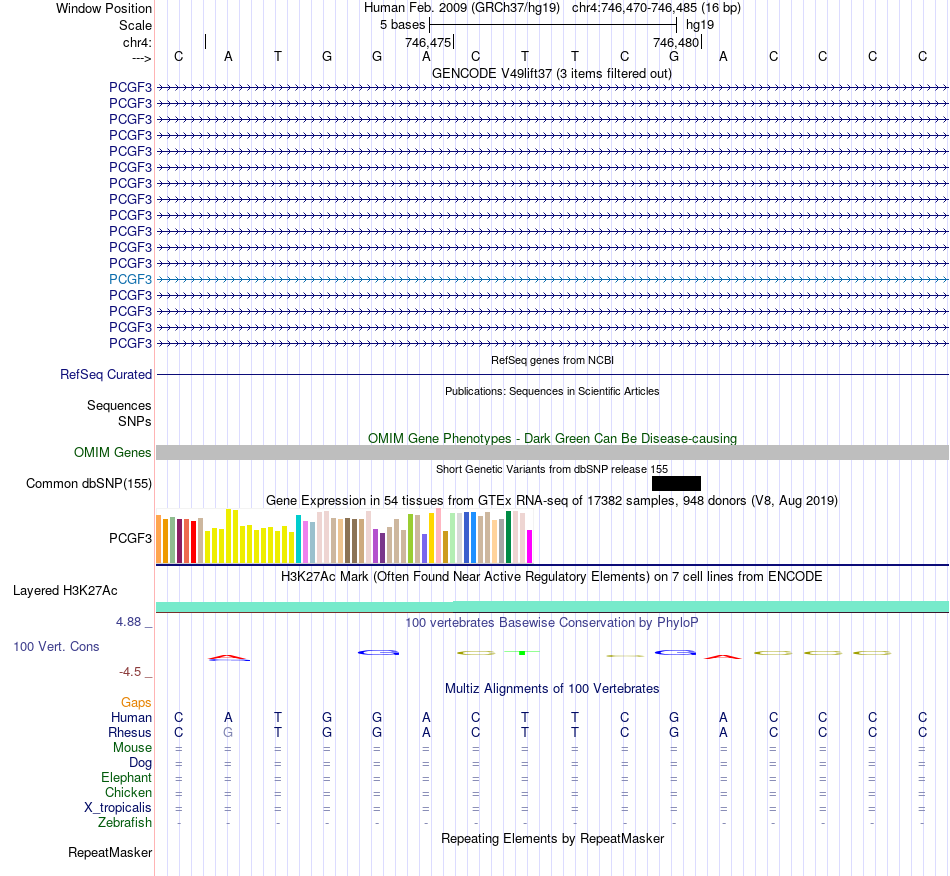Select the light-blue highlighted PCGF3 transcript label
Image resolution: width=950 pixels, height=876 pixels.
130,279
